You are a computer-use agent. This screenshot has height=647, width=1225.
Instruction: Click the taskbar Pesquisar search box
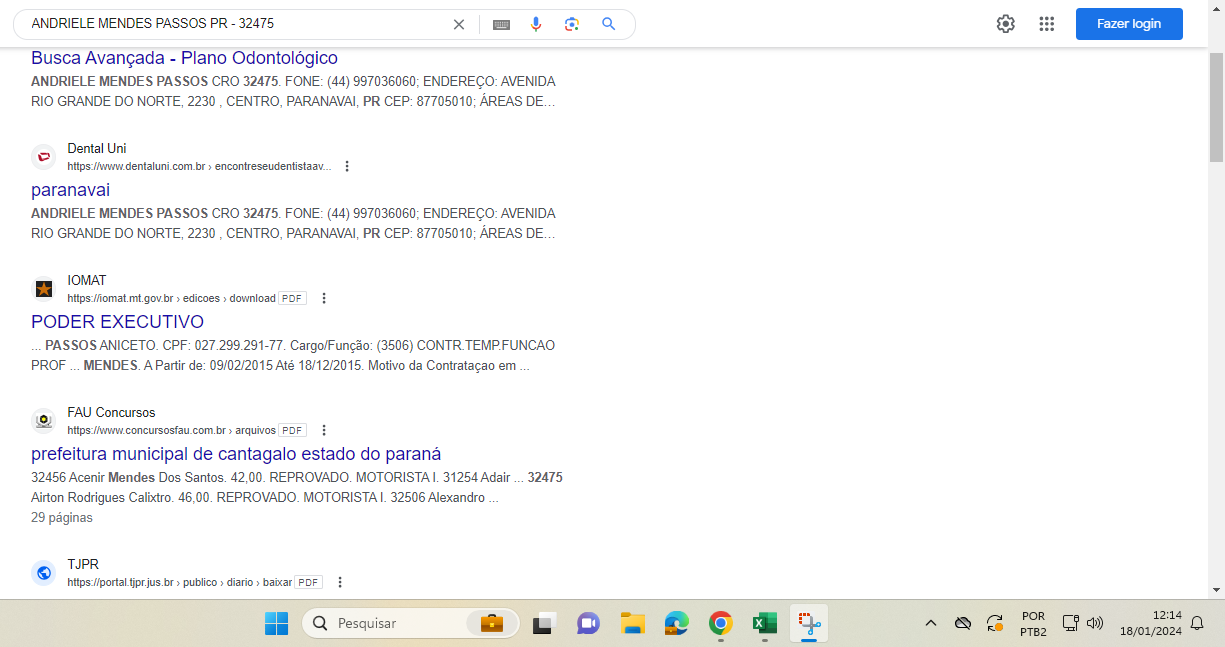pyautogui.click(x=410, y=623)
